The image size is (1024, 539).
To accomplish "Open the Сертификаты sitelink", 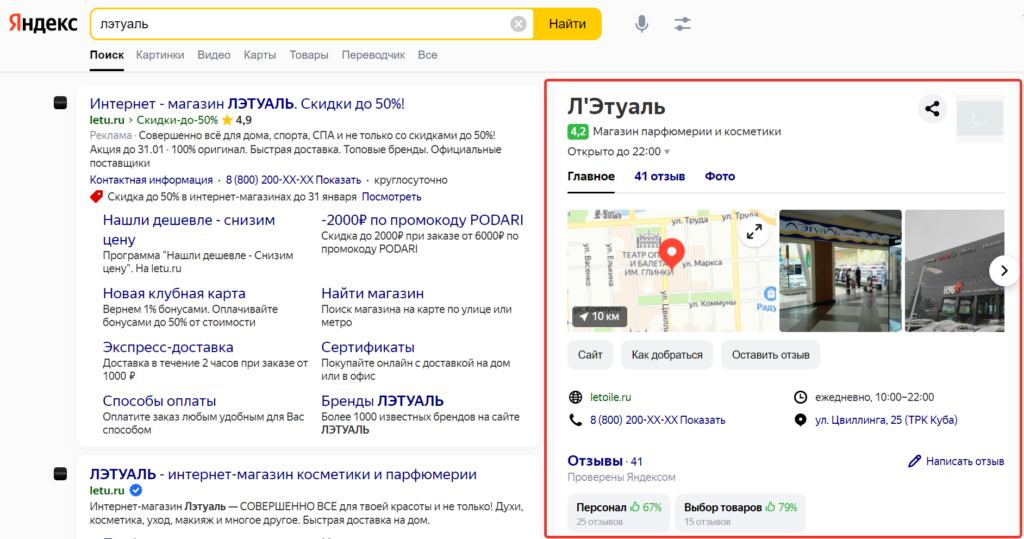I will 368,347.
